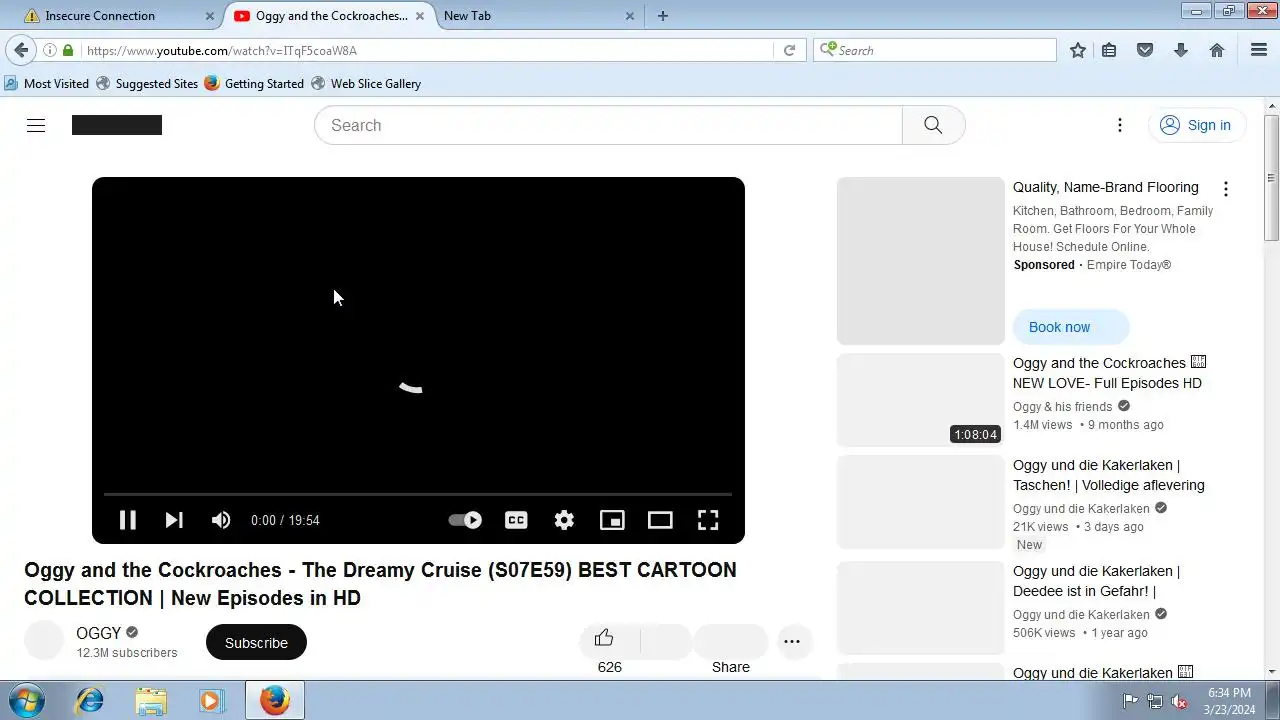This screenshot has width=1280, height=720.
Task: Click scrollbar down arrow
Action: [1272, 672]
